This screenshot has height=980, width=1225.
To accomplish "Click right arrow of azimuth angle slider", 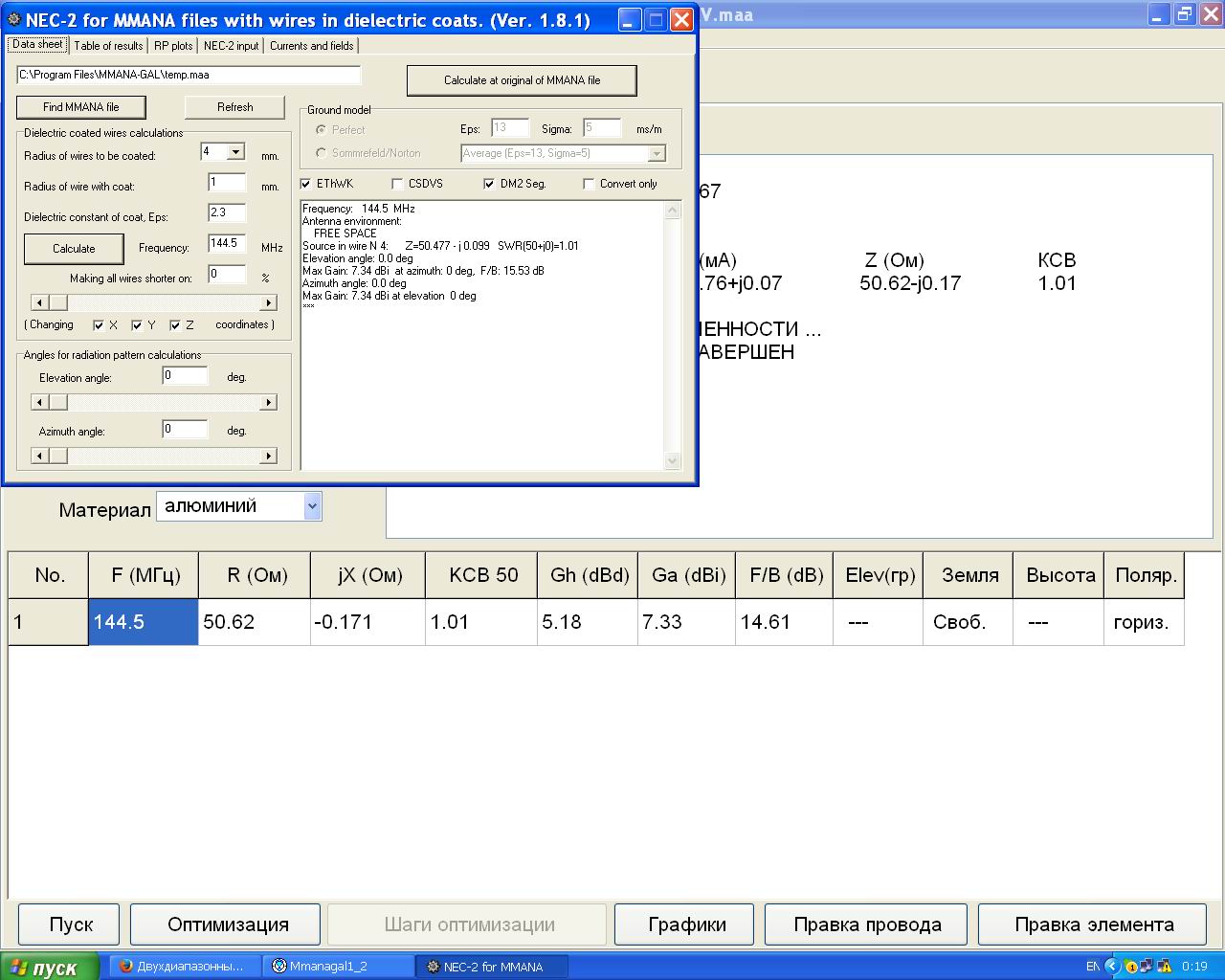I will click(269, 457).
